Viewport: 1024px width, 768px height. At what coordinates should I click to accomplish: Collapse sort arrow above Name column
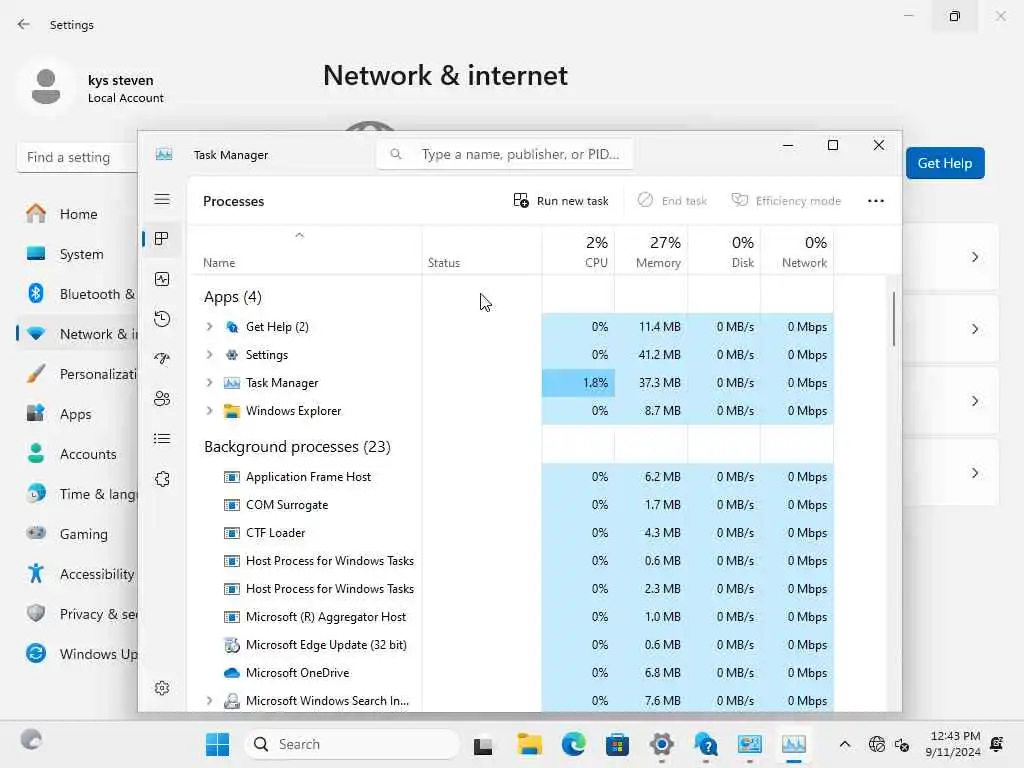pyautogui.click(x=299, y=235)
